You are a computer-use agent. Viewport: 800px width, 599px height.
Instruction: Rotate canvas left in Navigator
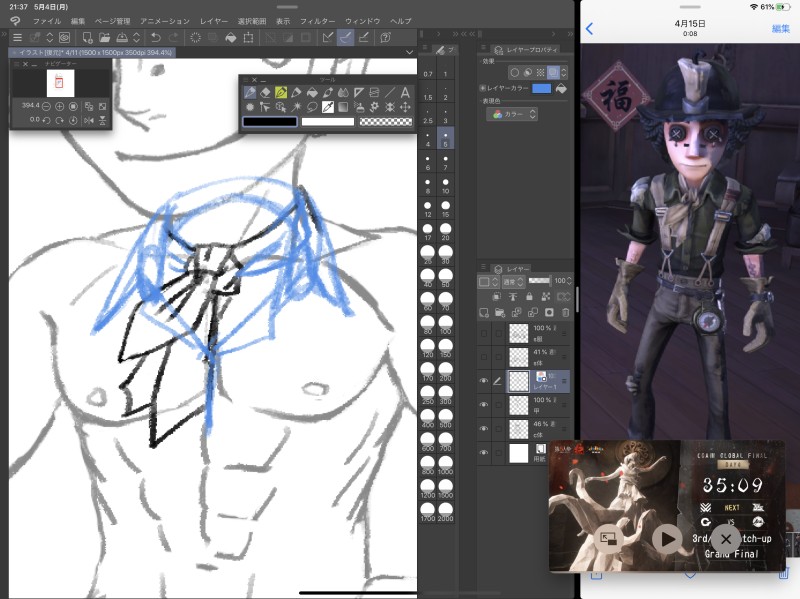[46, 120]
